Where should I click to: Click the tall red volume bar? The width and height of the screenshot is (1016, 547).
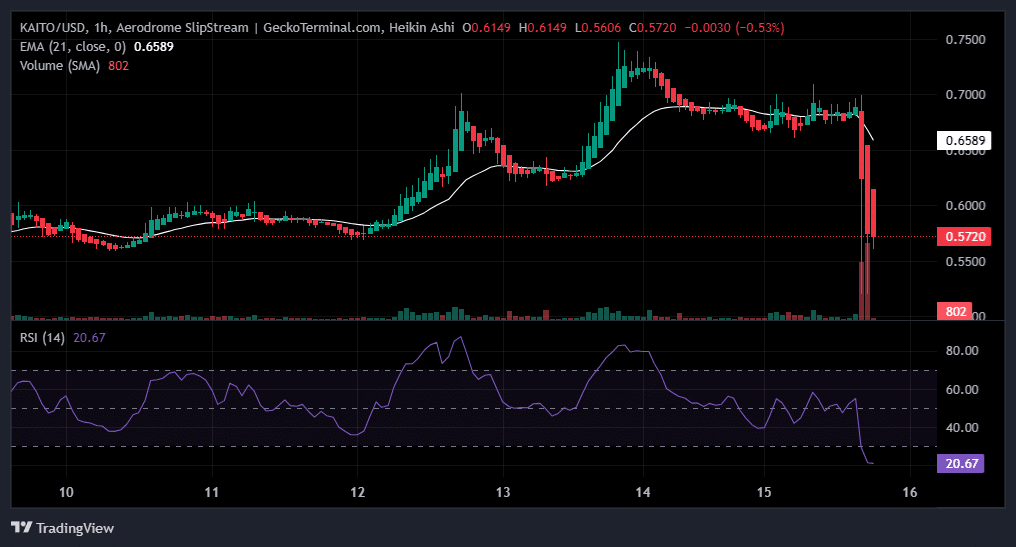[x=861, y=290]
